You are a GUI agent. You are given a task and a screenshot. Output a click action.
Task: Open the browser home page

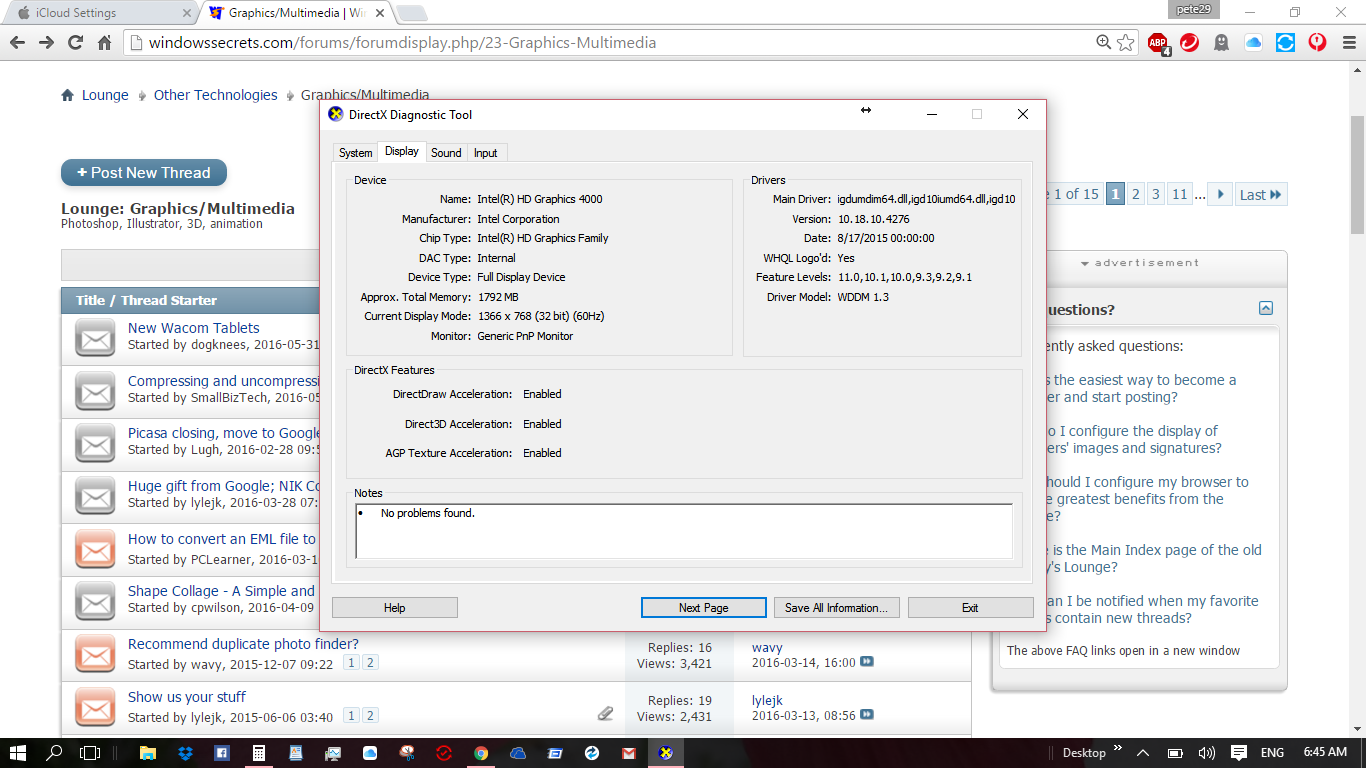pos(104,43)
